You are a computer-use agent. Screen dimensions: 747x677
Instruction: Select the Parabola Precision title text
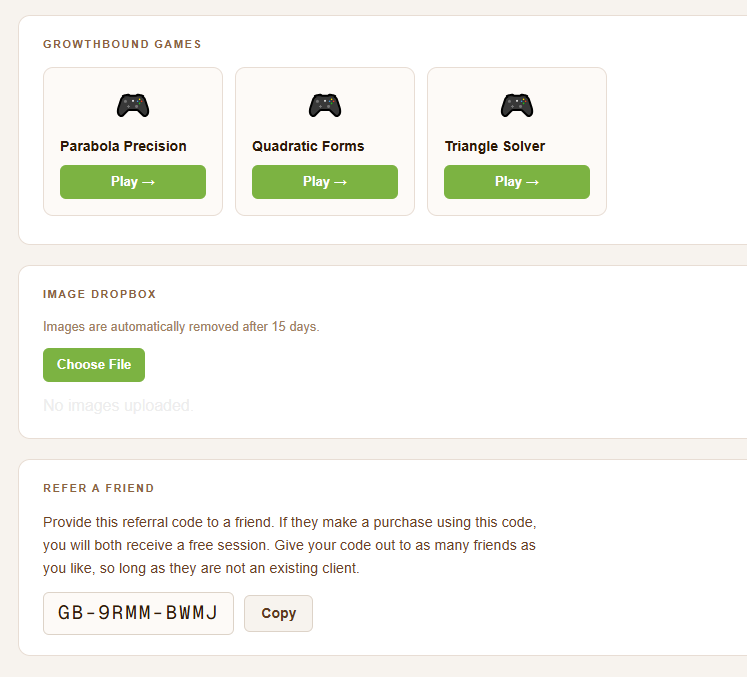click(x=123, y=146)
